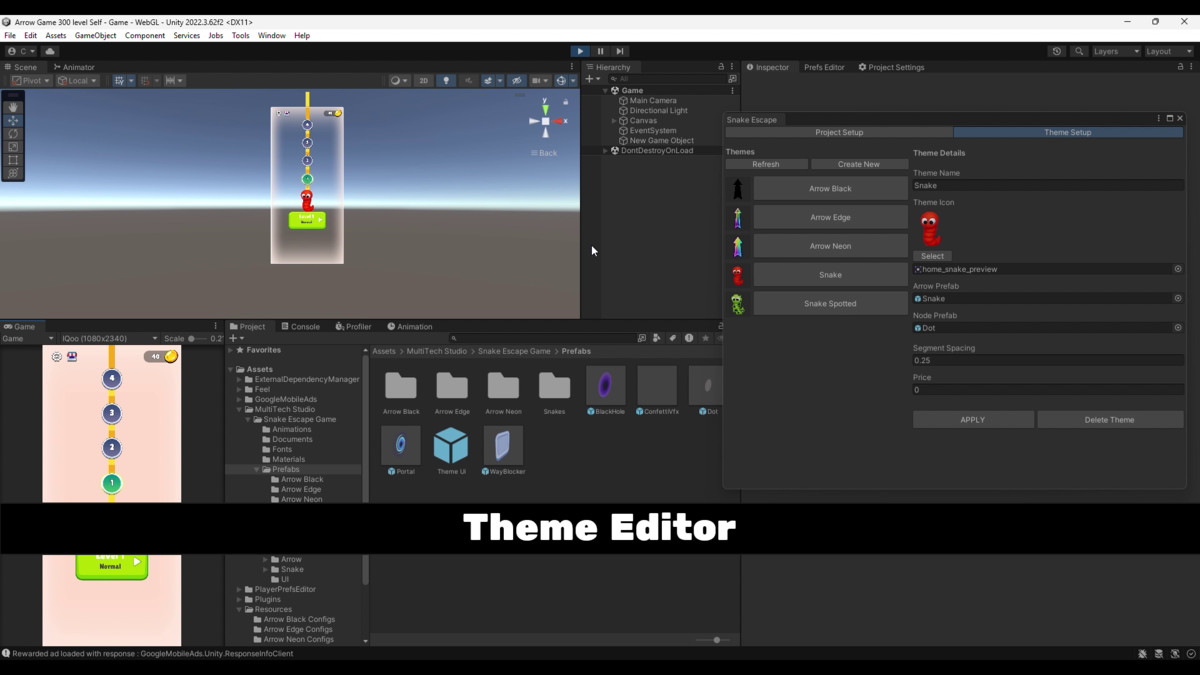Viewport: 1200px width, 675px height.
Task: Open the GameObject menu
Action: coord(95,35)
